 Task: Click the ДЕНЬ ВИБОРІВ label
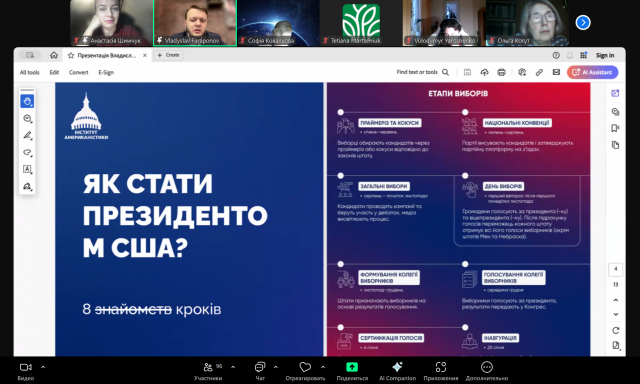pyautogui.click(x=503, y=186)
